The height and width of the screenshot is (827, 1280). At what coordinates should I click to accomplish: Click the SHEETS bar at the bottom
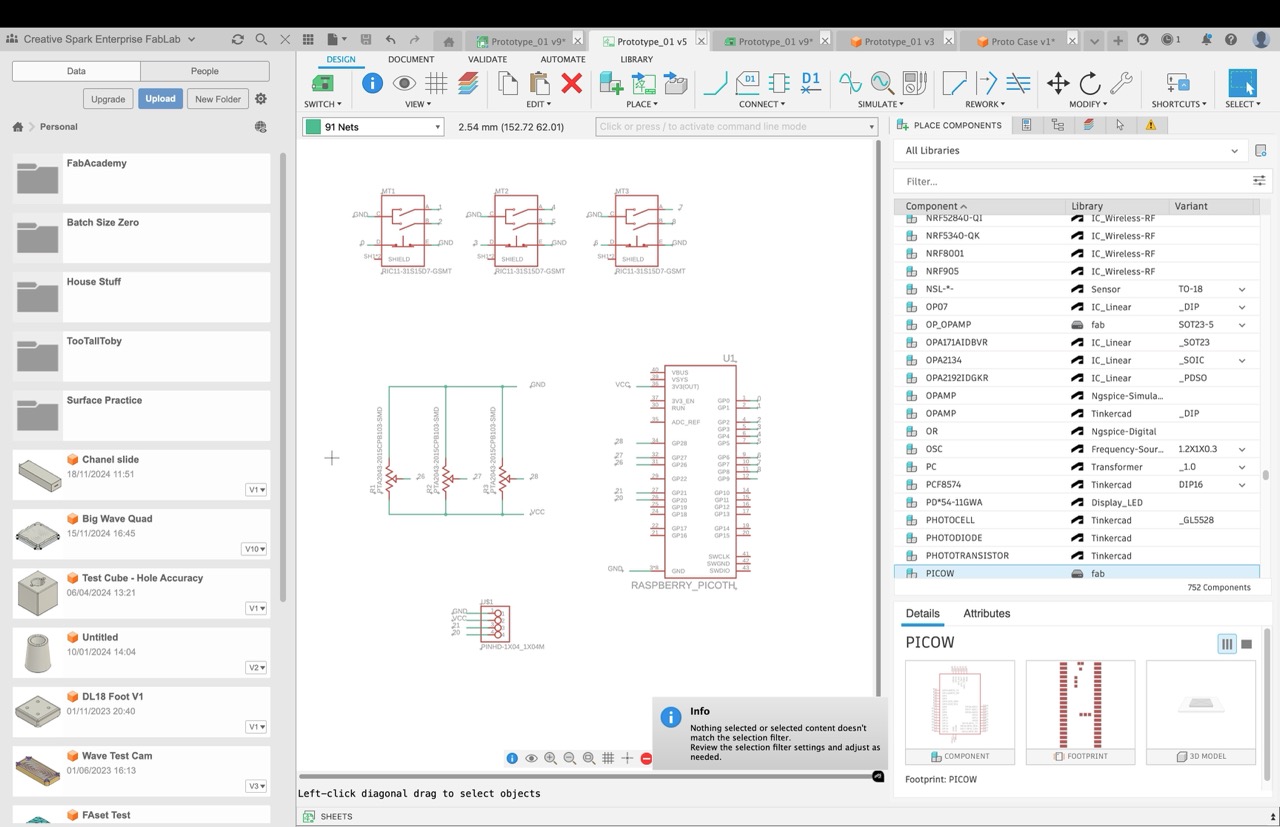point(336,817)
